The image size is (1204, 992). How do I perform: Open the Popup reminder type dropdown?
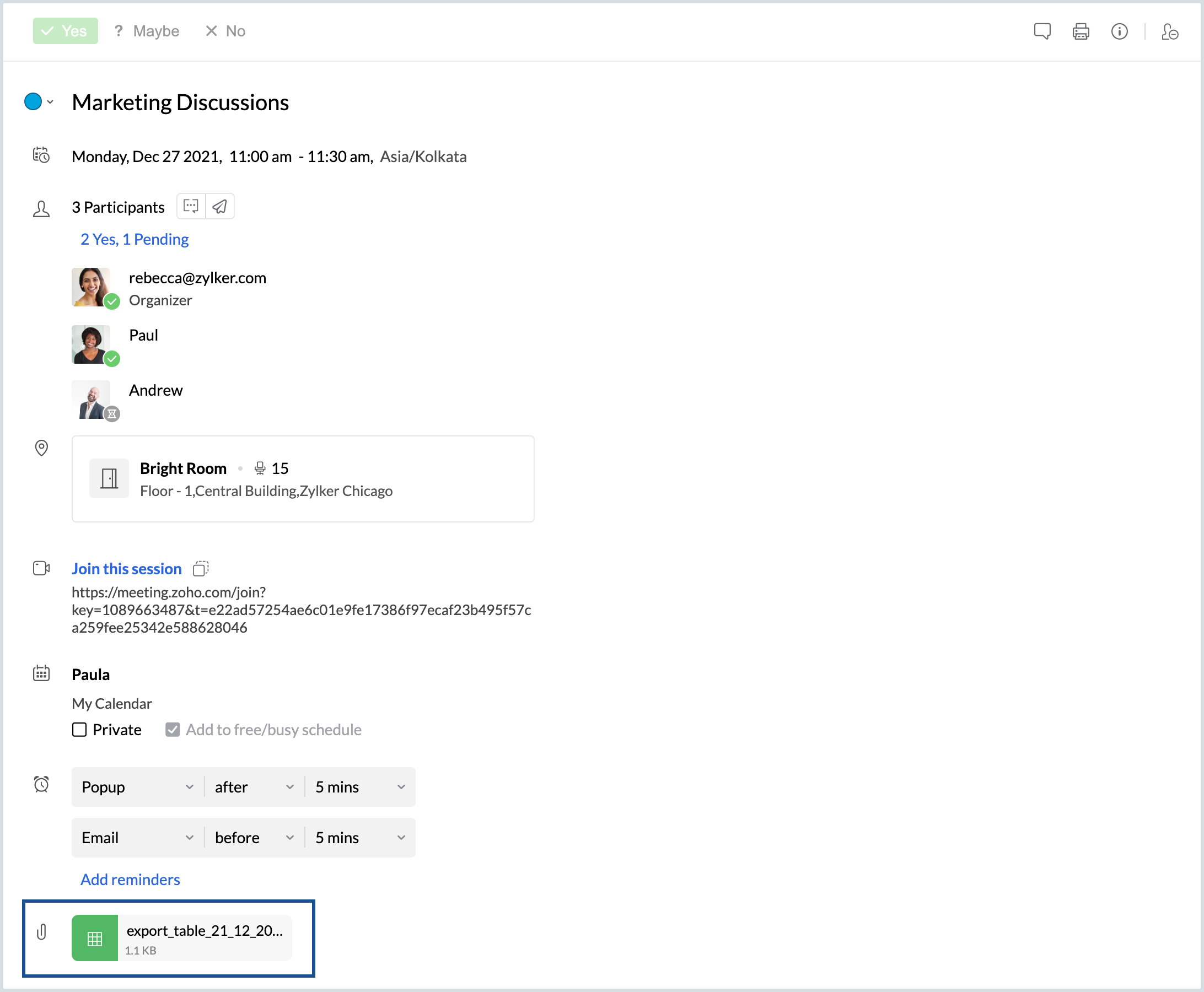[x=137, y=787]
